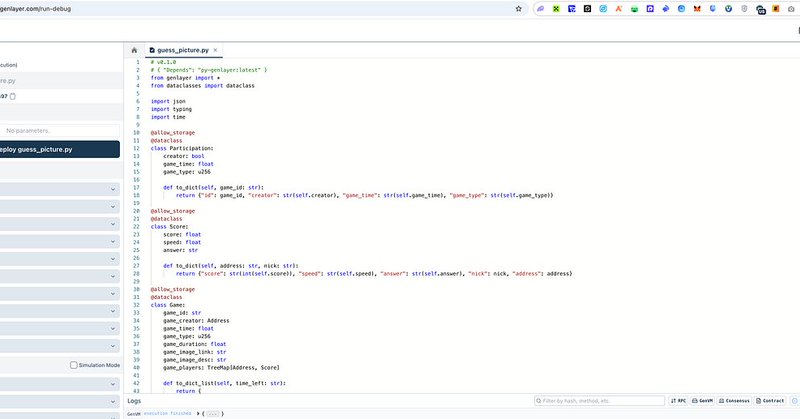Open the blue circle extension icon

point(681,9)
